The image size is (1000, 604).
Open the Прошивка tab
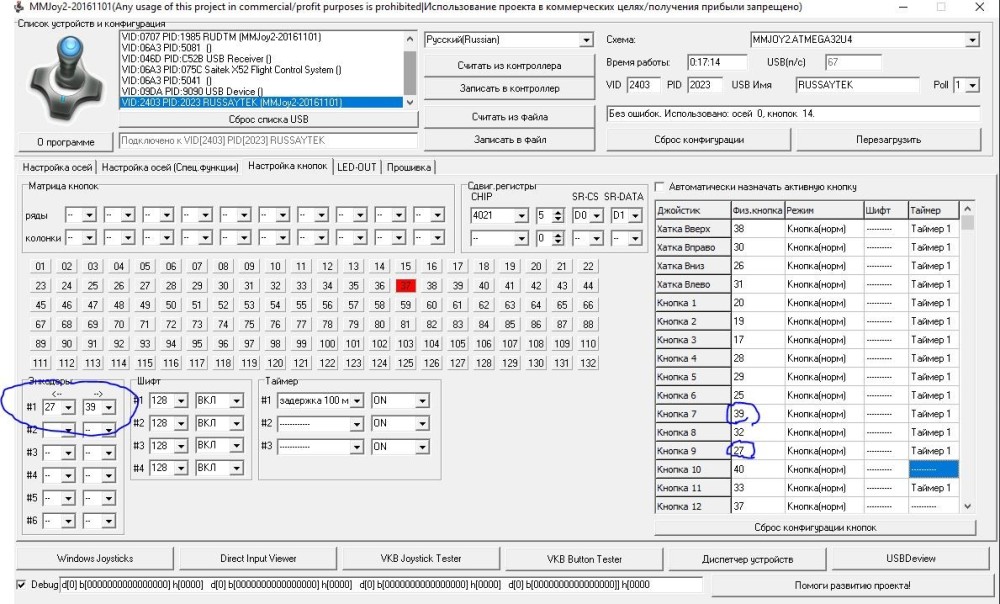[408, 167]
